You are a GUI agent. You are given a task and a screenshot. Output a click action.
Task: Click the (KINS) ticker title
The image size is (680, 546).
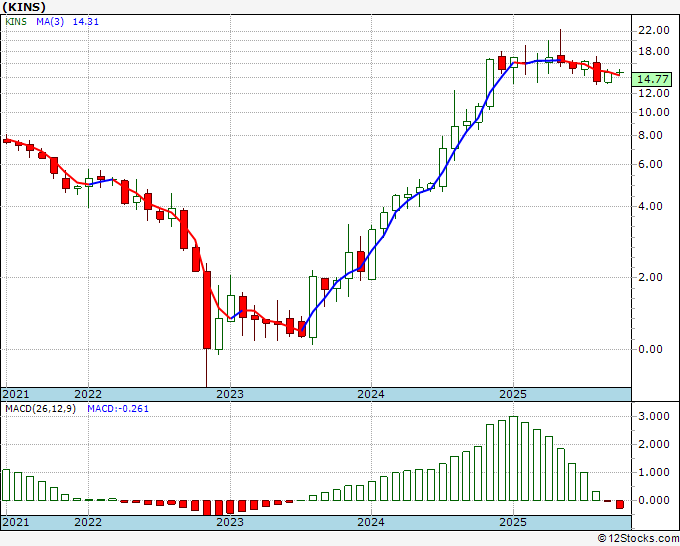click(24, 7)
